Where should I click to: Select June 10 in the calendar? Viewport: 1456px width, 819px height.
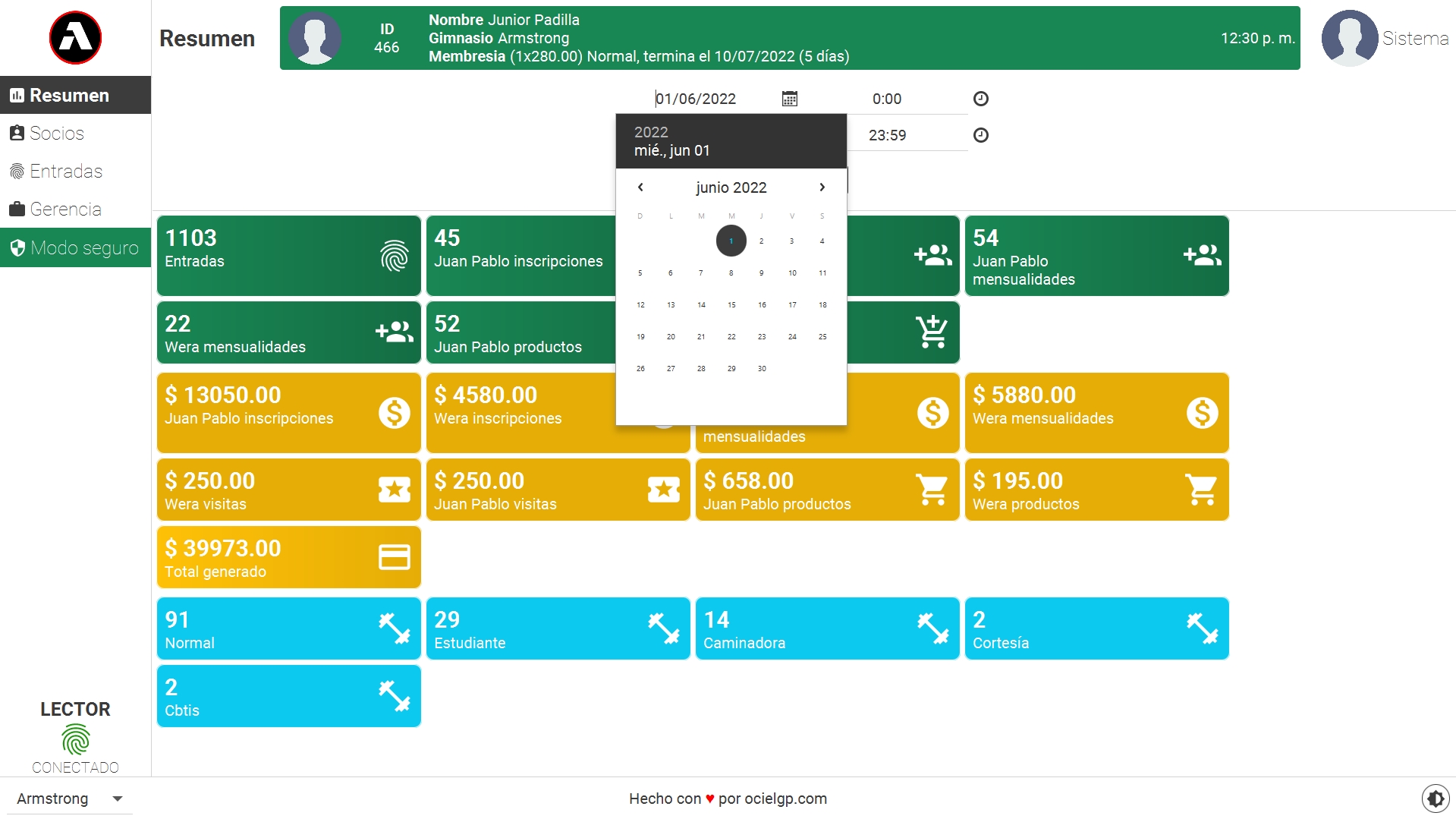(792, 272)
